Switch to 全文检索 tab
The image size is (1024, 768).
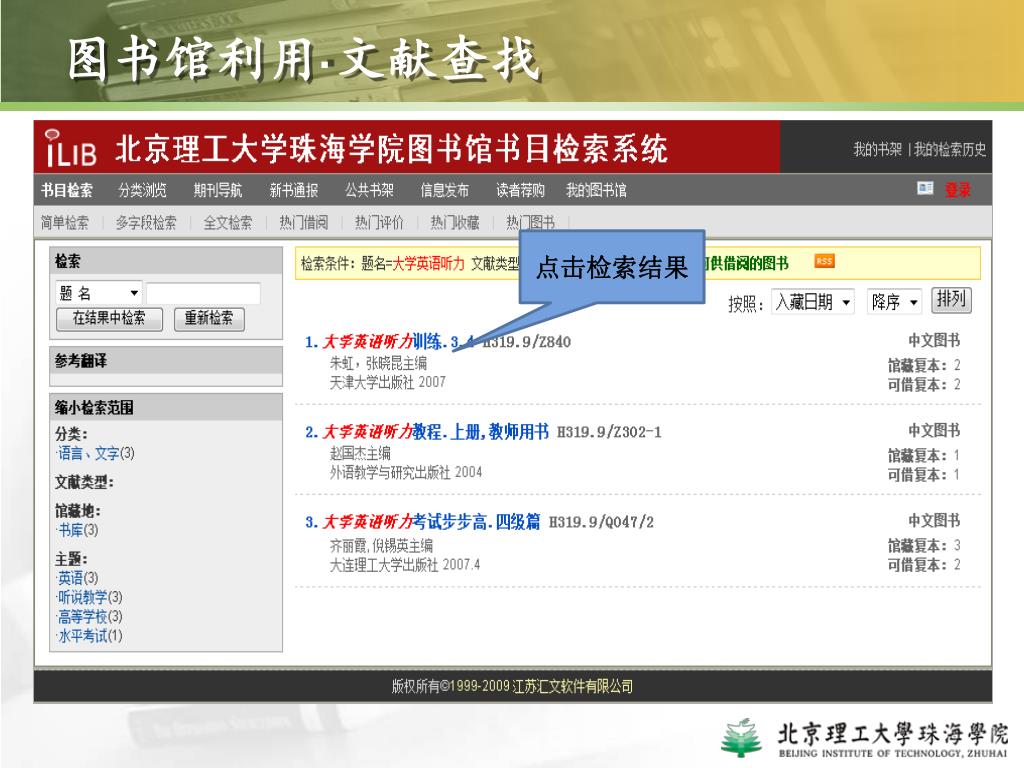coord(228,223)
